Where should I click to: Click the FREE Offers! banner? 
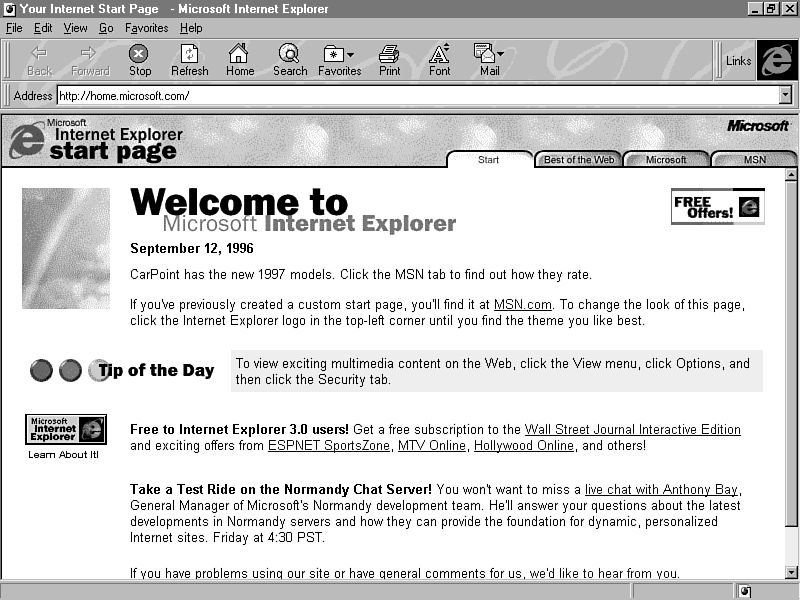coord(717,207)
